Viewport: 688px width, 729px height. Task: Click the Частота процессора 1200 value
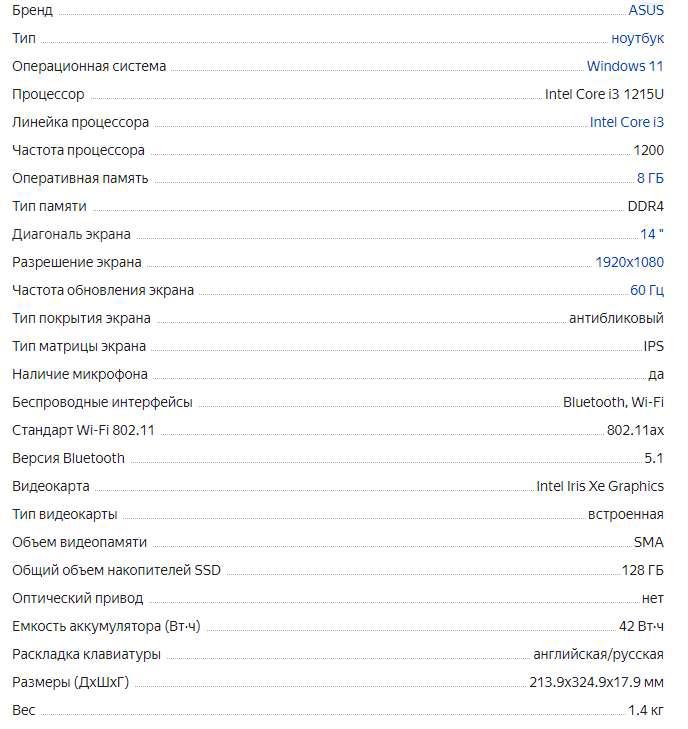tap(648, 150)
